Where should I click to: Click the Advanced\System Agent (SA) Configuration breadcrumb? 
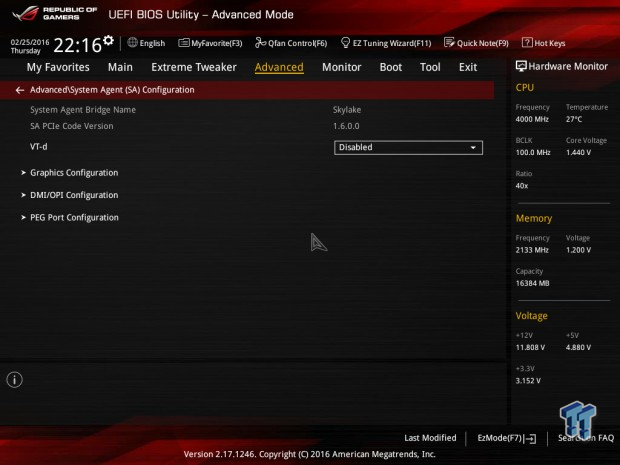coord(112,90)
